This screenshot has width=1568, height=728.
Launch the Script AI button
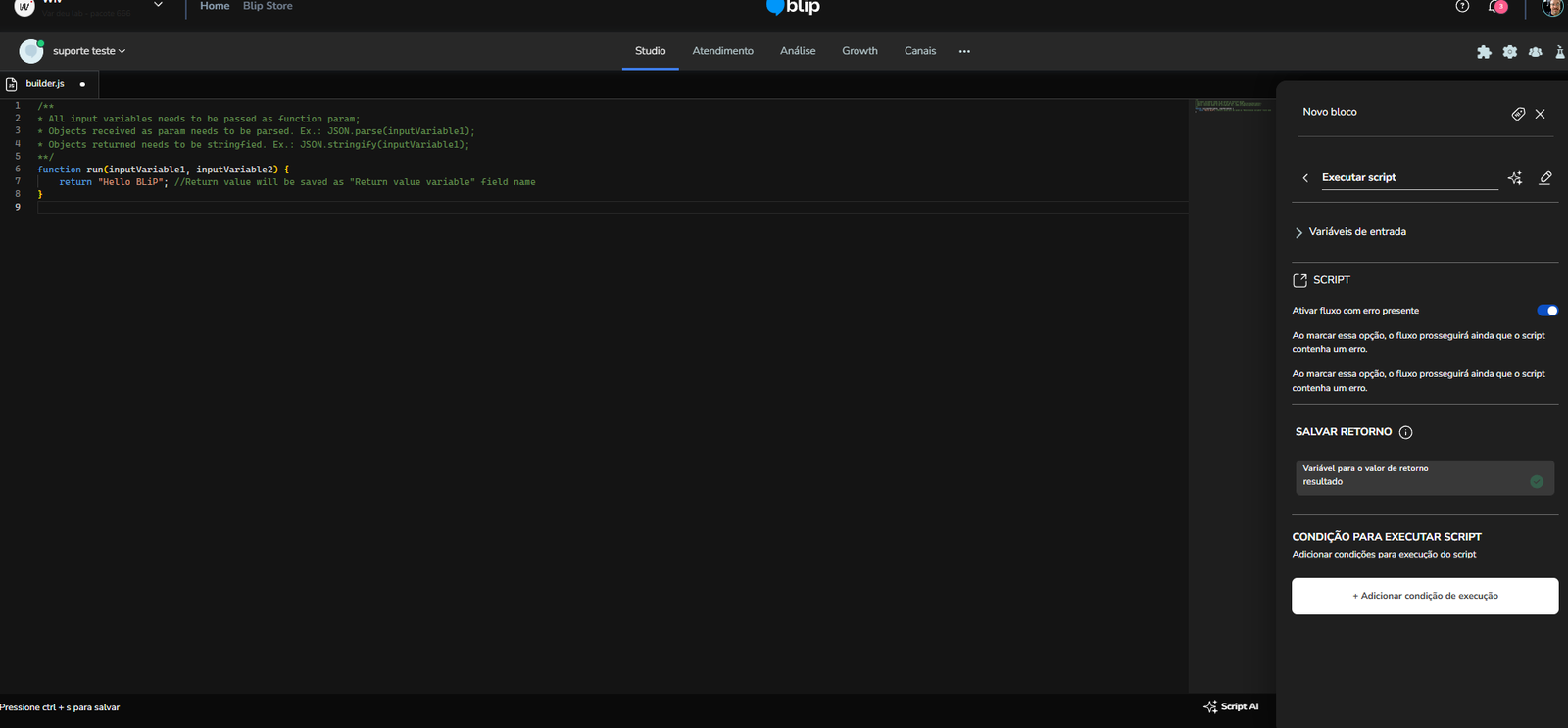point(1231,706)
